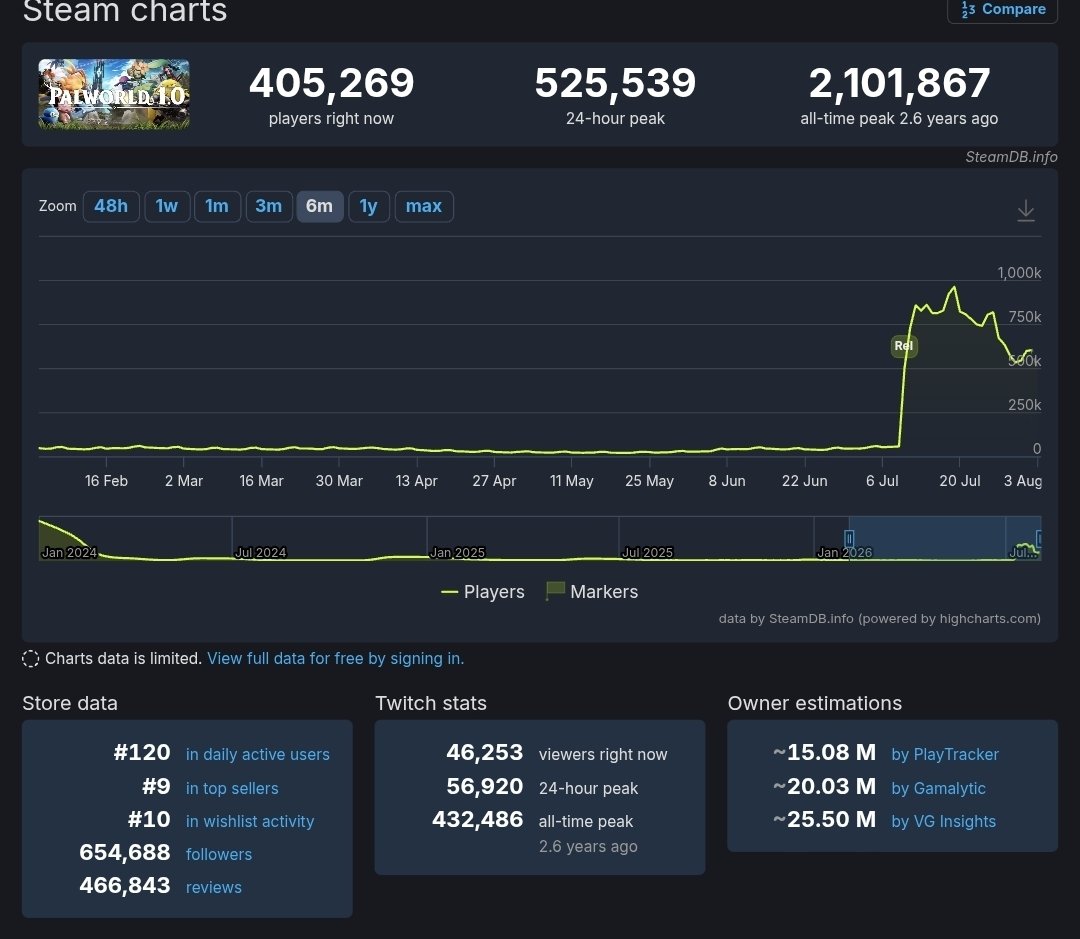Select the 1w zoom range
This screenshot has width=1080, height=939.
coord(167,206)
